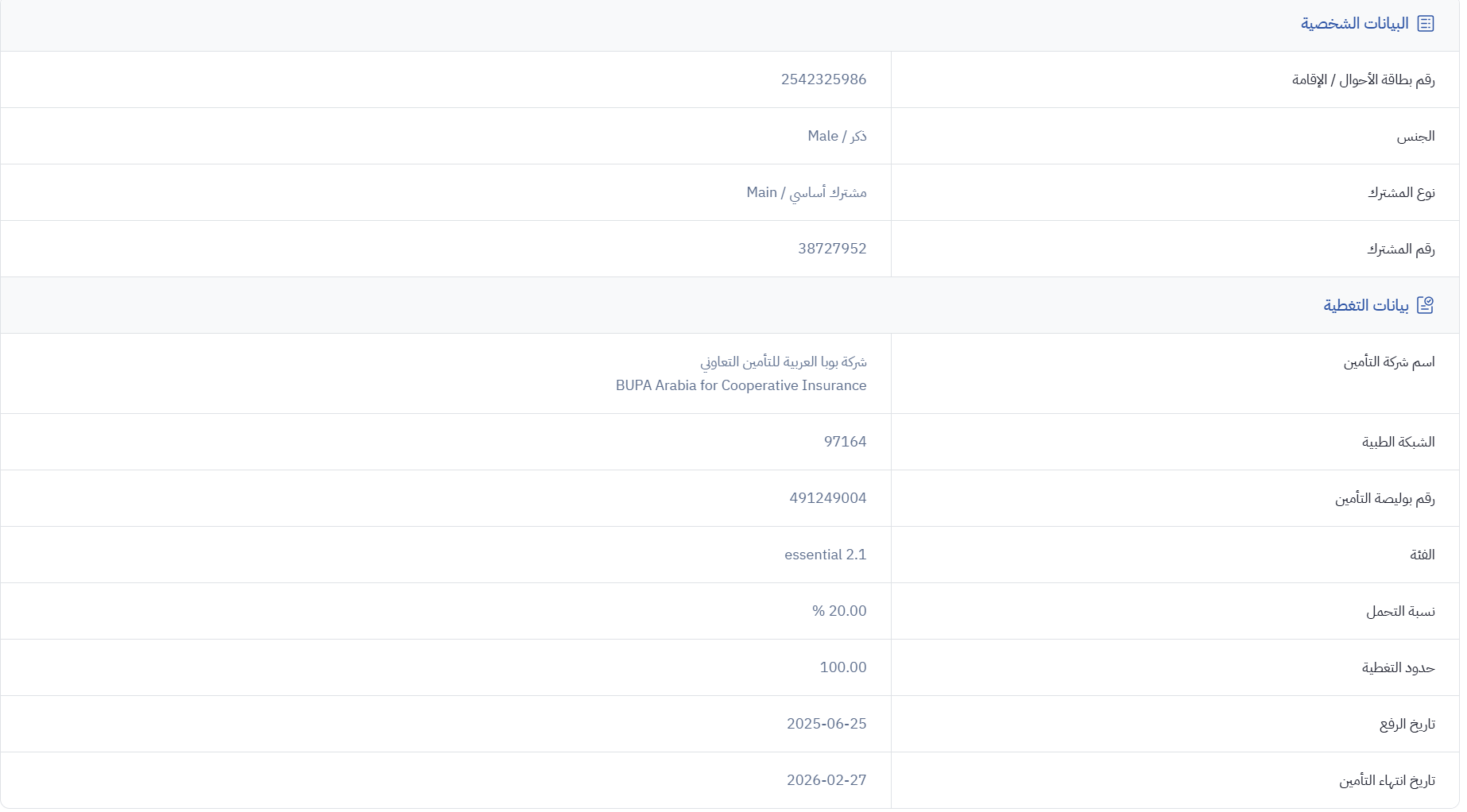Select the upload date 2025-06-25
Image resolution: width=1467 pixels, height=812 pixels.
[826, 724]
